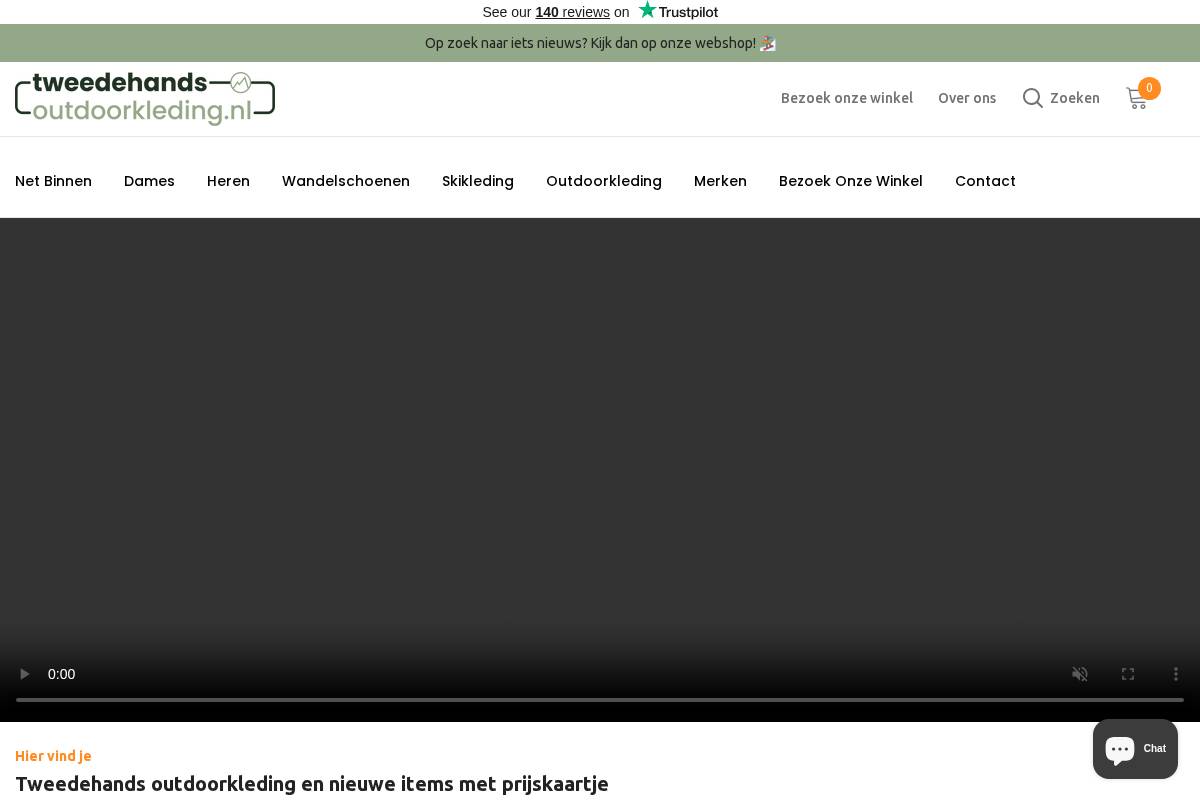Toggle video playback with the play control
This screenshot has height=800, width=1200.
[24, 674]
